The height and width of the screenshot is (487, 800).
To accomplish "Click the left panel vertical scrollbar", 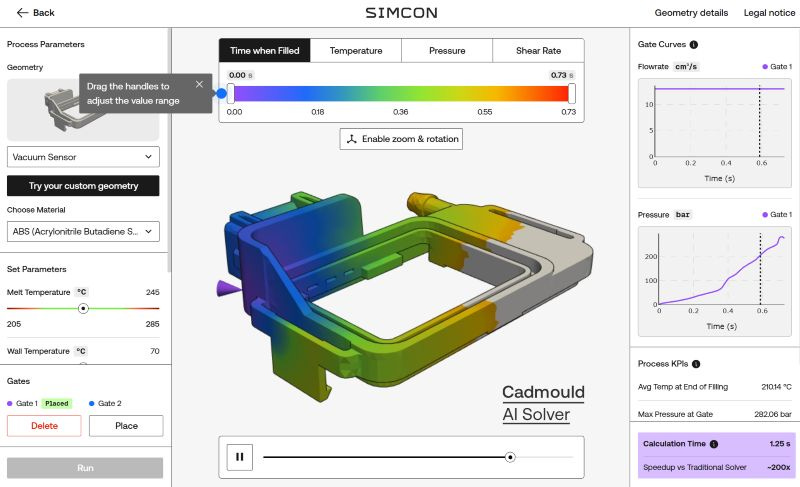I will click(x=169, y=150).
